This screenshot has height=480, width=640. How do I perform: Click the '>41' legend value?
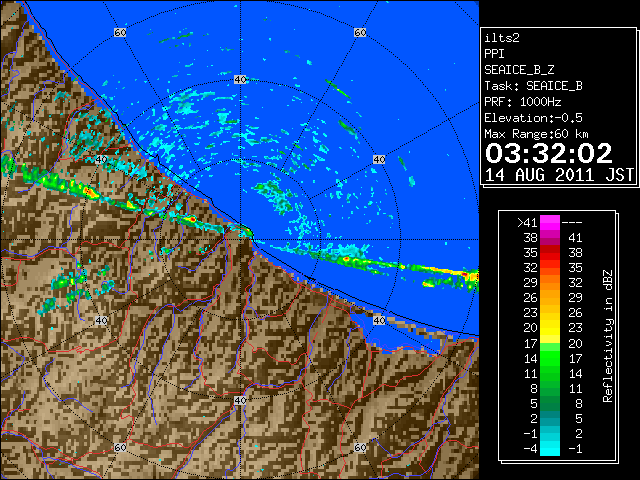pyautogui.click(x=527, y=223)
